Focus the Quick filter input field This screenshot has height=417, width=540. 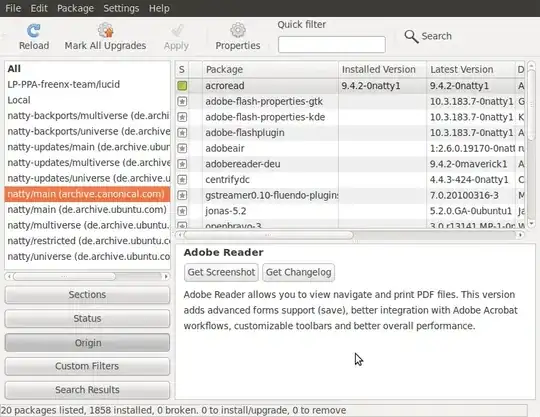(332, 44)
